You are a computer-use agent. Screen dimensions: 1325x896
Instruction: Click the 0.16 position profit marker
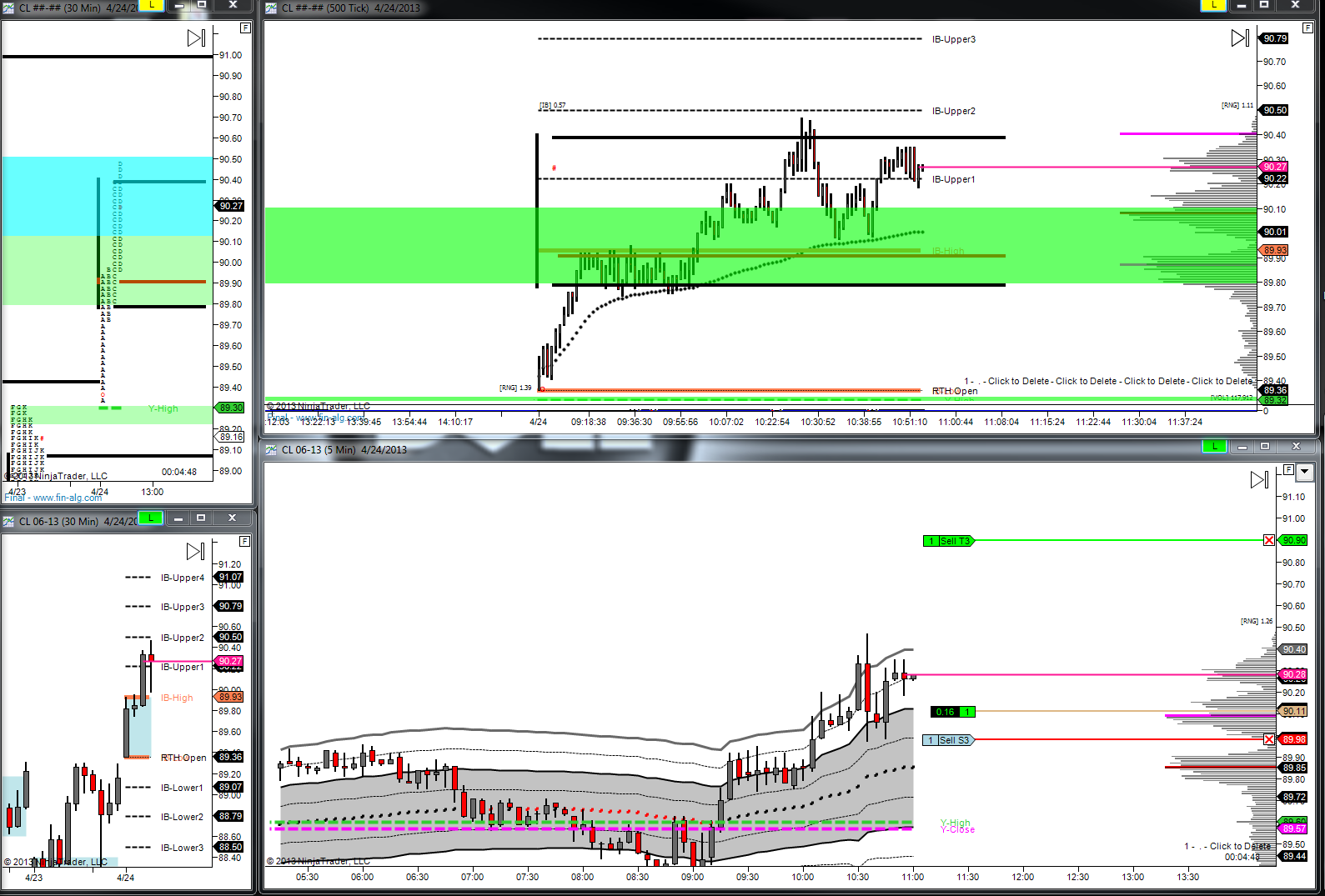click(x=953, y=712)
